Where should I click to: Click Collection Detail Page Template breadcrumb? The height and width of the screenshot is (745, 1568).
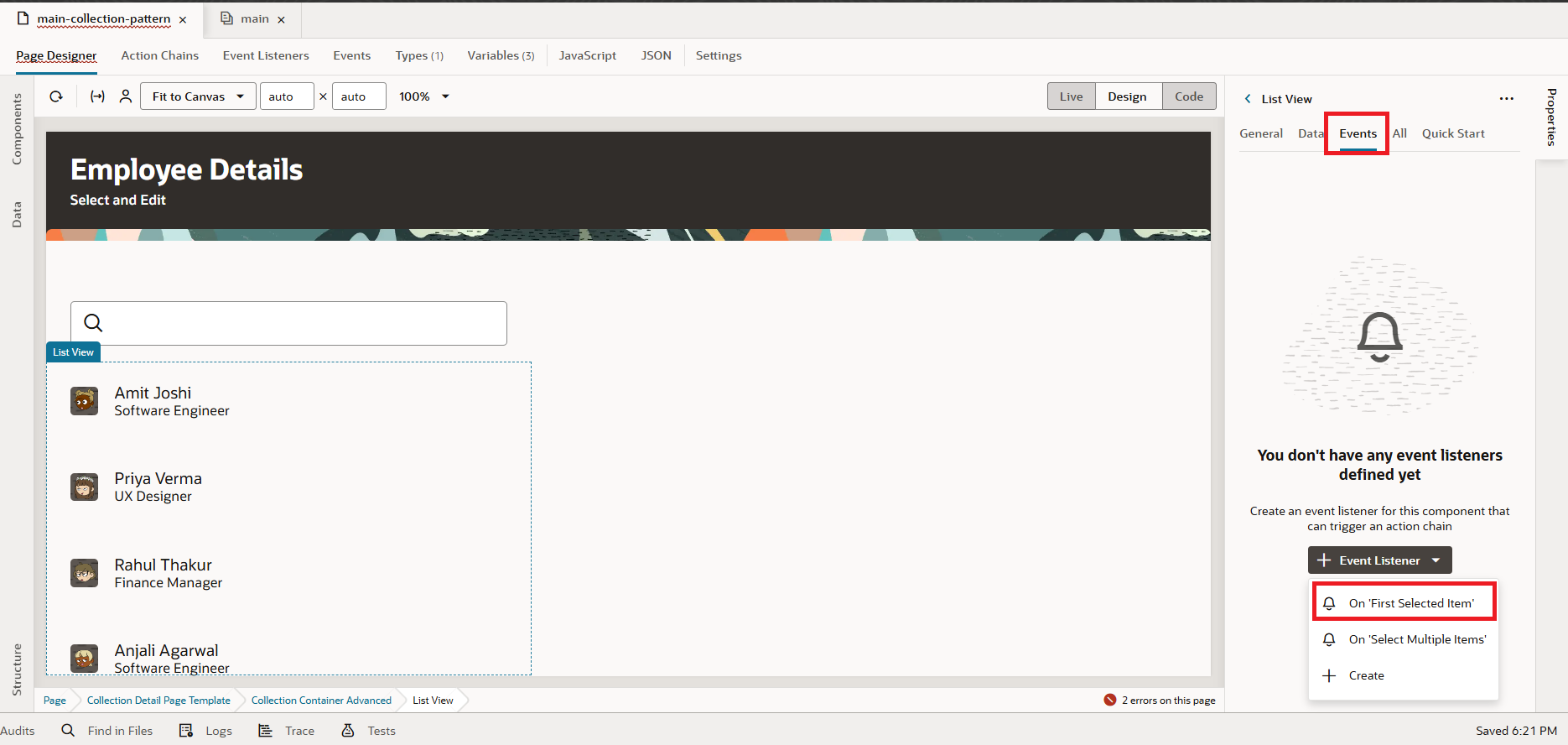[158, 700]
